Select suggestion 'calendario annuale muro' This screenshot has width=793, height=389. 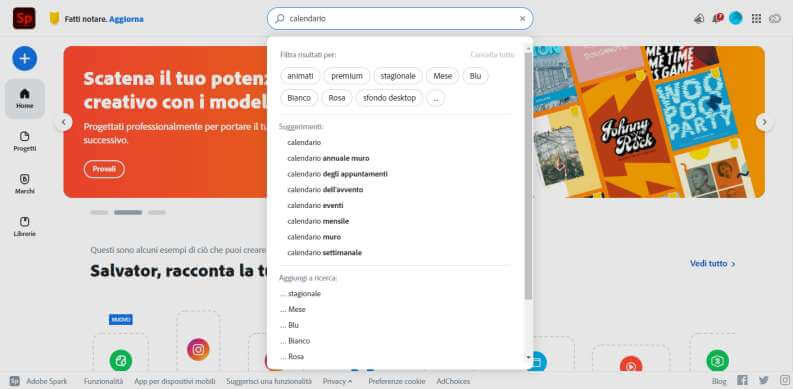pos(328,158)
